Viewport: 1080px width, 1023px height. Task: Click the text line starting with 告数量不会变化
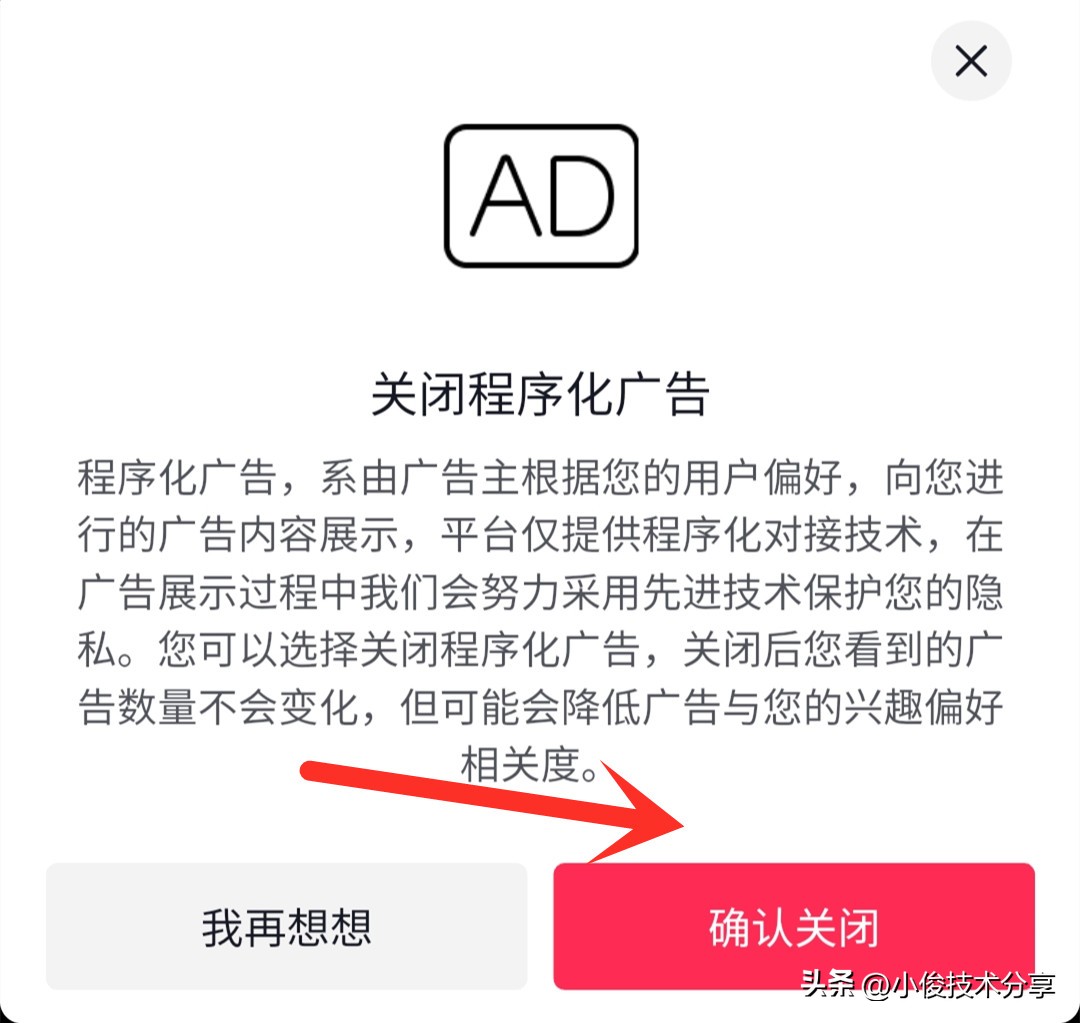pyautogui.click(x=541, y=707)
